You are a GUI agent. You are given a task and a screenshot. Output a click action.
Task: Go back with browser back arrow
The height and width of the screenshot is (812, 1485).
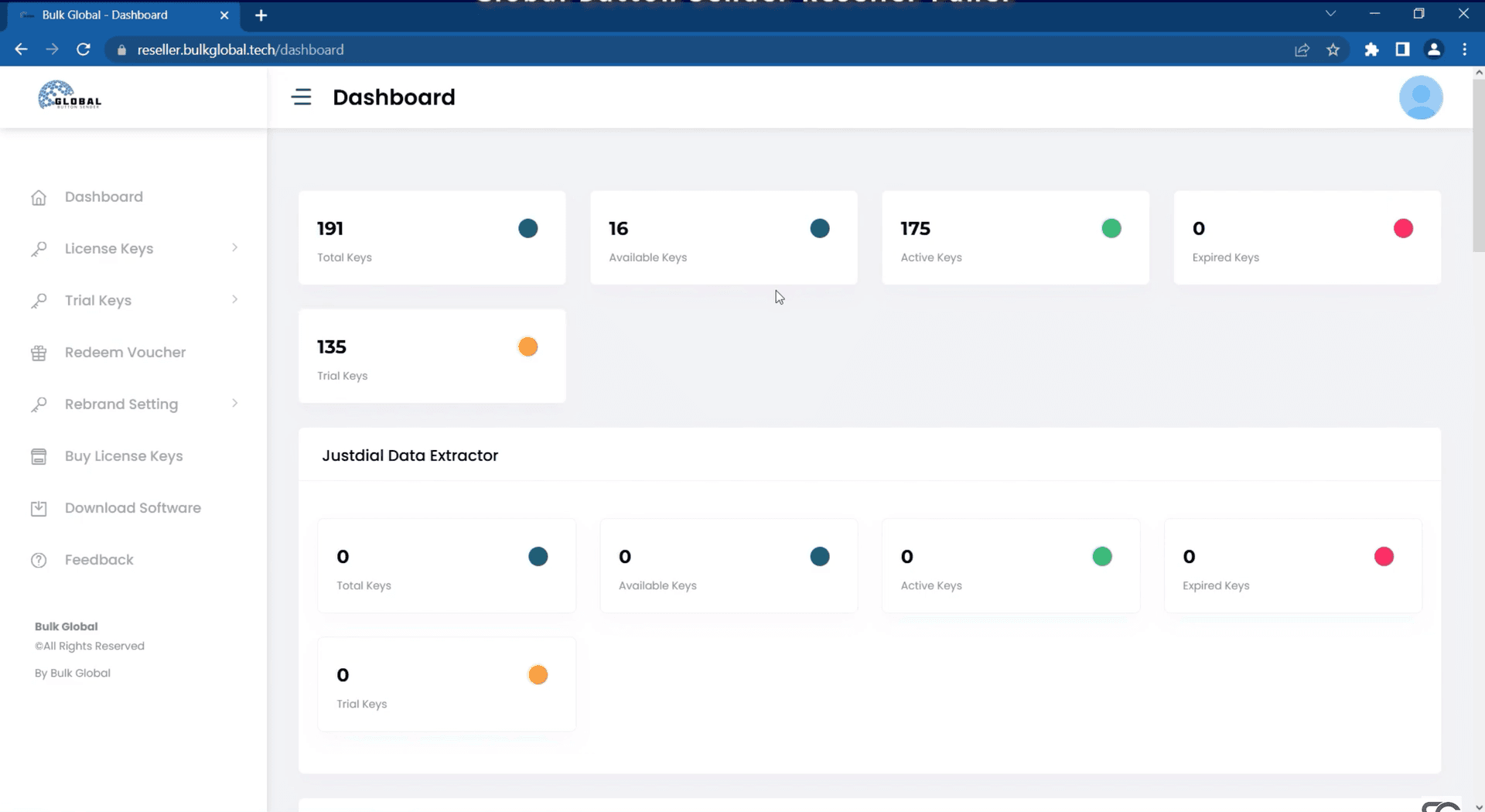[x=21, y=49]
